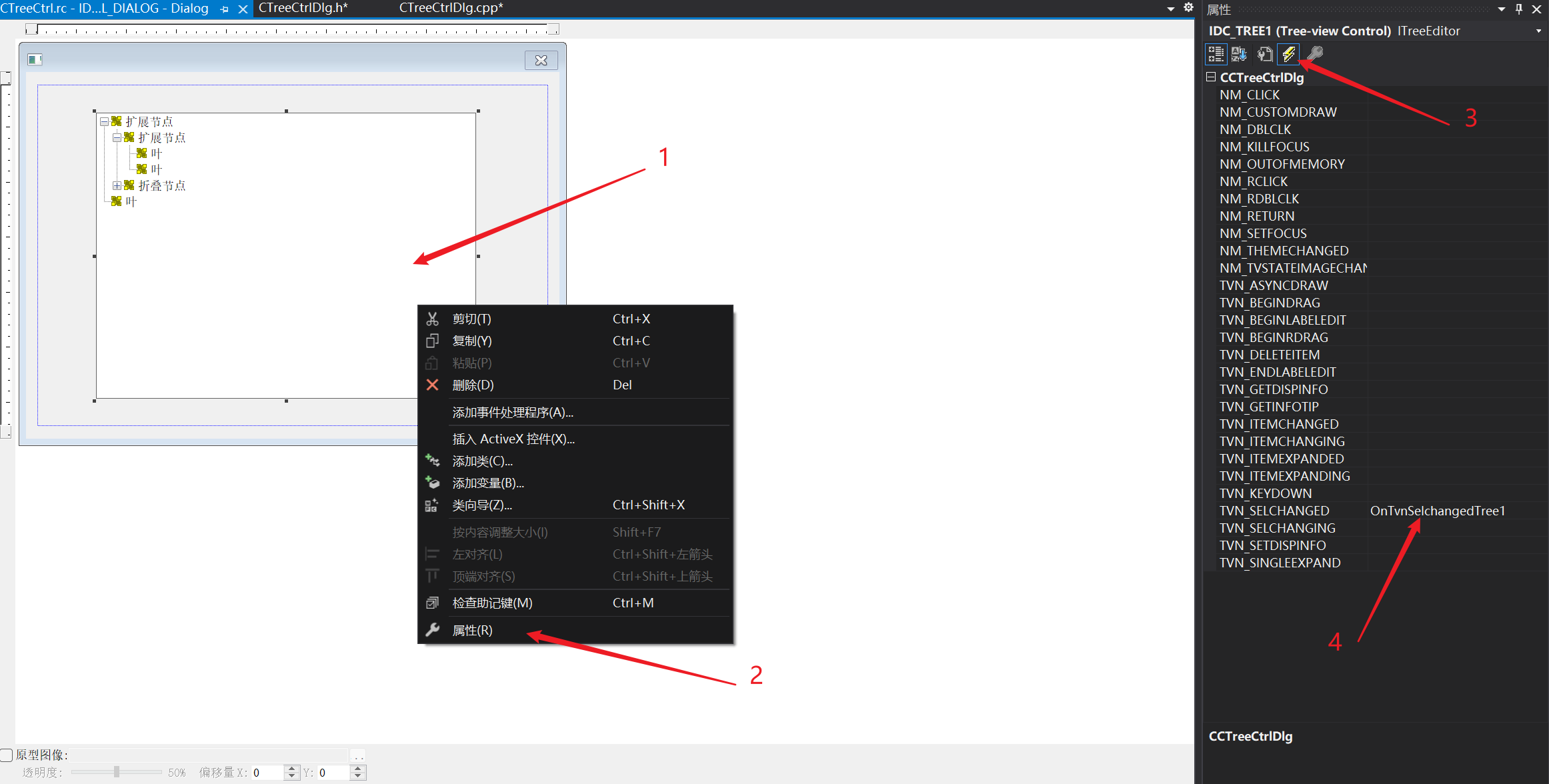The width and height of the screenshot is (1549, 784).
Task: Click the add variable icon next to 添加变量(B)
Action: [x=432, y=483]
